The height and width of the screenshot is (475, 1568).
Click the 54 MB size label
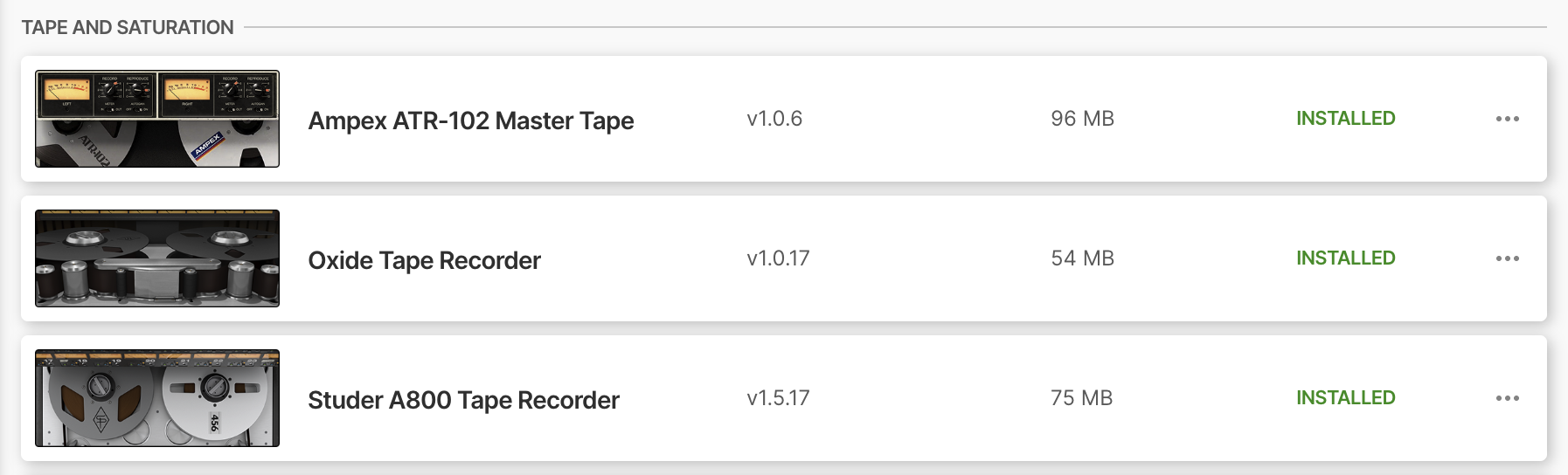(1082, 258)
